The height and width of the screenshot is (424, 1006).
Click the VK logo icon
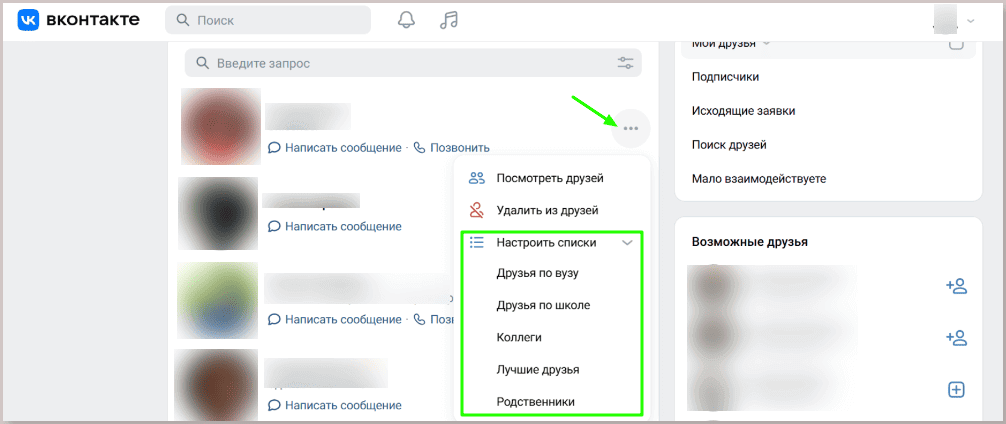click(x=28, y=21)
